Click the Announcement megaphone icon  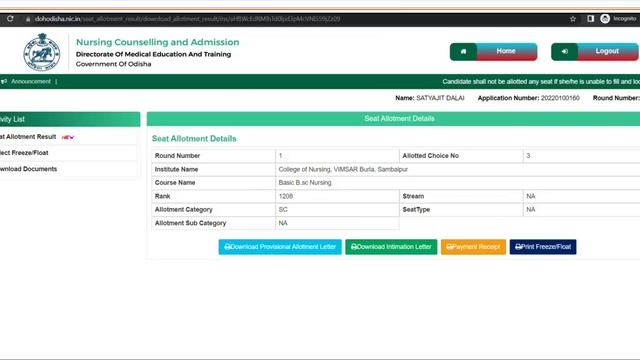point(4,82)
